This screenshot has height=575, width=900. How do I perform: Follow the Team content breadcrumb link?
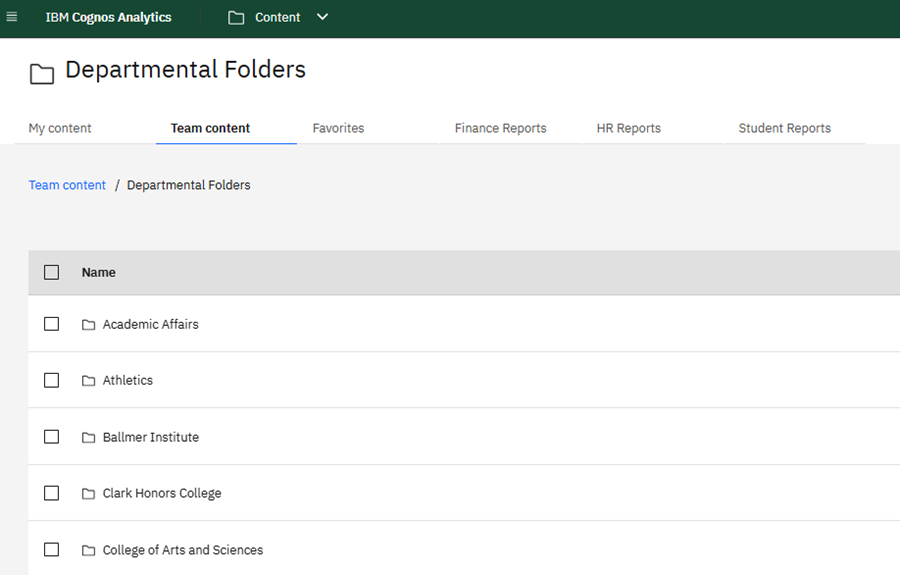coord(67,185)
